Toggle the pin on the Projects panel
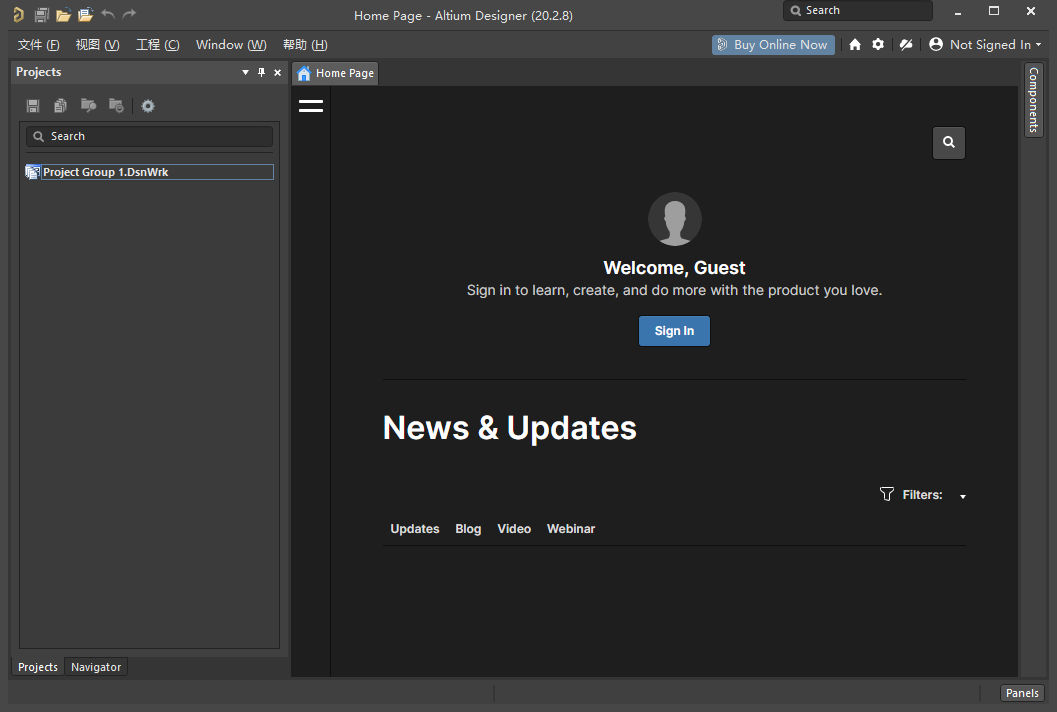Screen dimensions: 1057x712 click(262, 73)
